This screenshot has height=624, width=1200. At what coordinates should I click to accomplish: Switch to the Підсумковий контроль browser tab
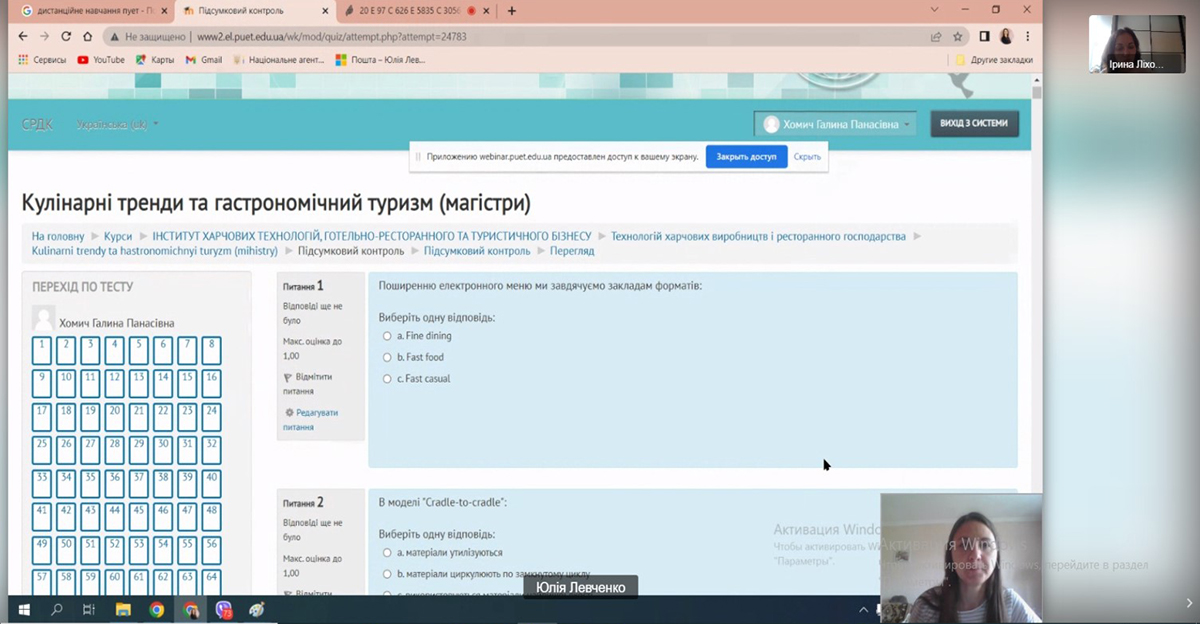point(254,11)
